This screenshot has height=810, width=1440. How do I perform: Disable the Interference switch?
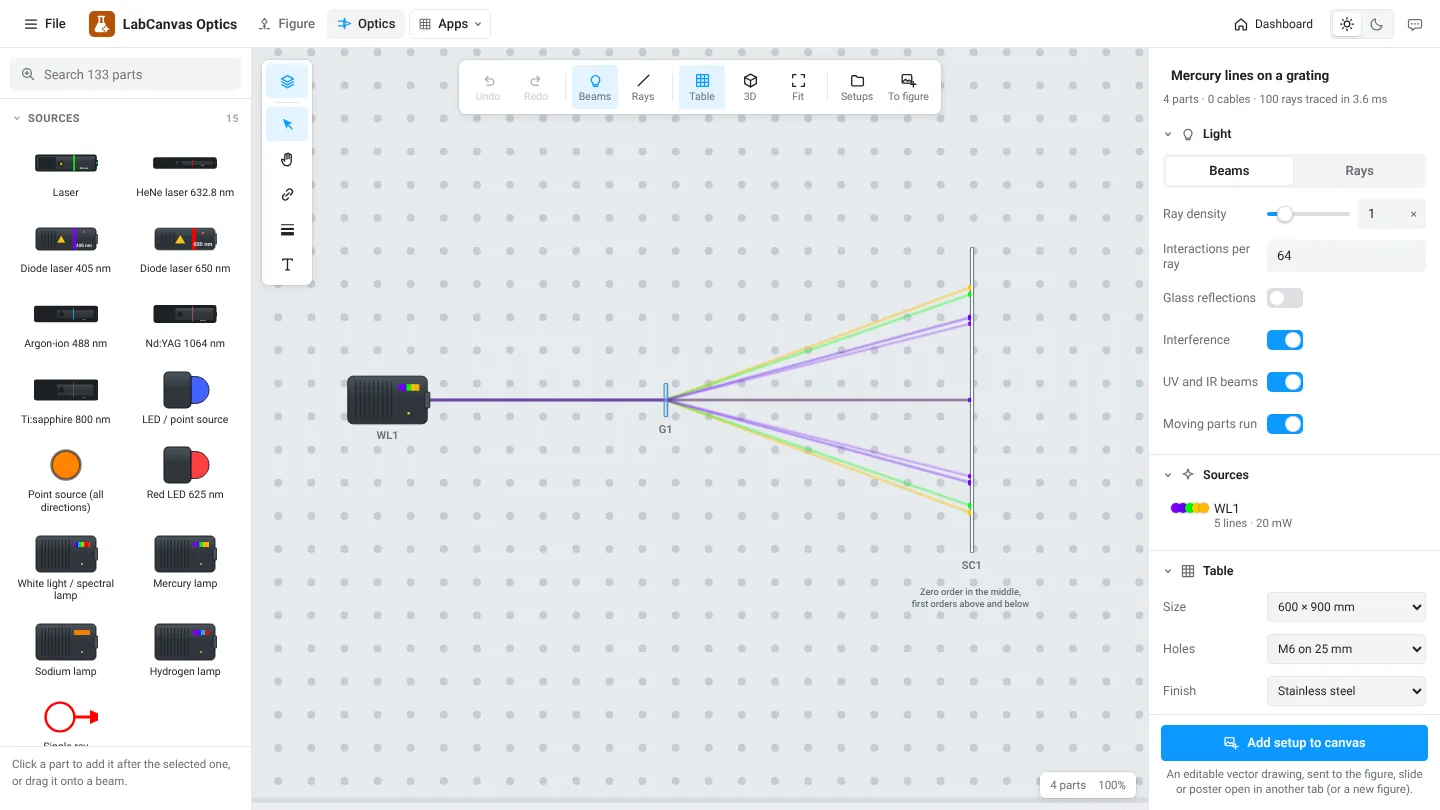click(x=1285, y=340)
